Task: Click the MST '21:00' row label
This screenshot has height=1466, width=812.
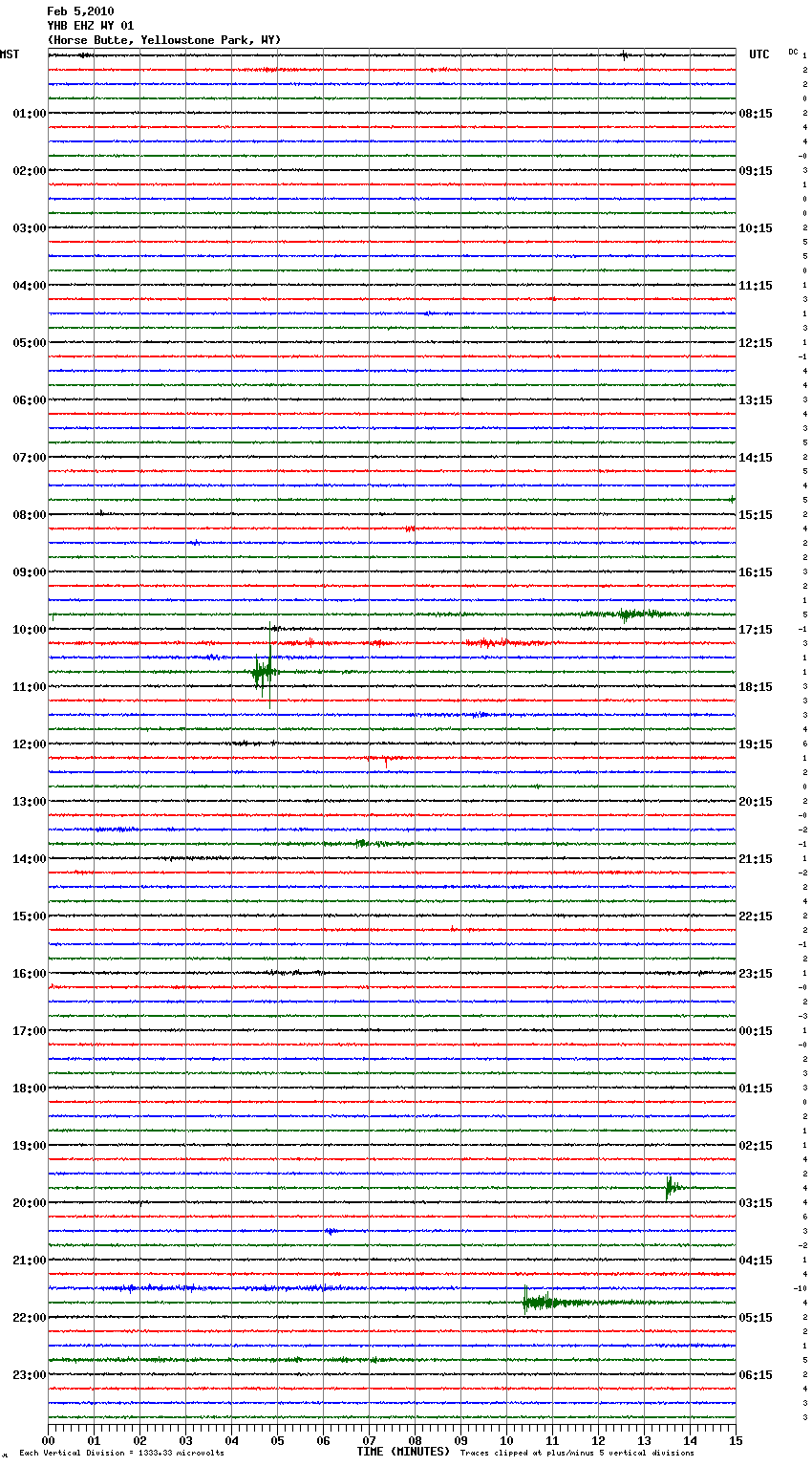Action: click(x=30, y=1261)
